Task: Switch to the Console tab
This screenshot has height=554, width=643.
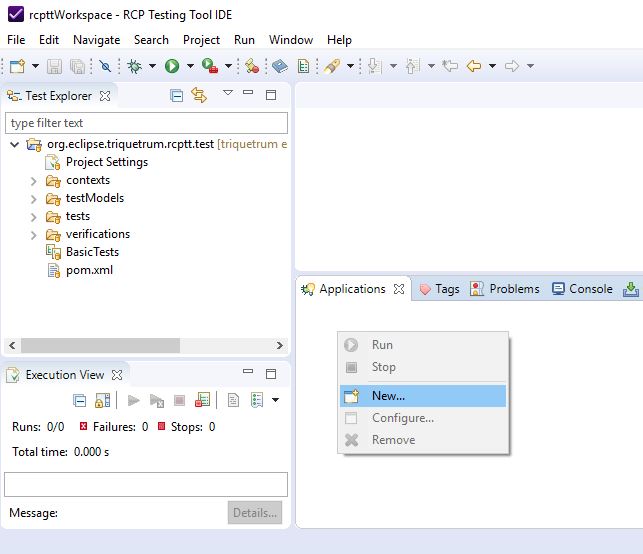Action: pyautogui.click(x=582, y=289)
